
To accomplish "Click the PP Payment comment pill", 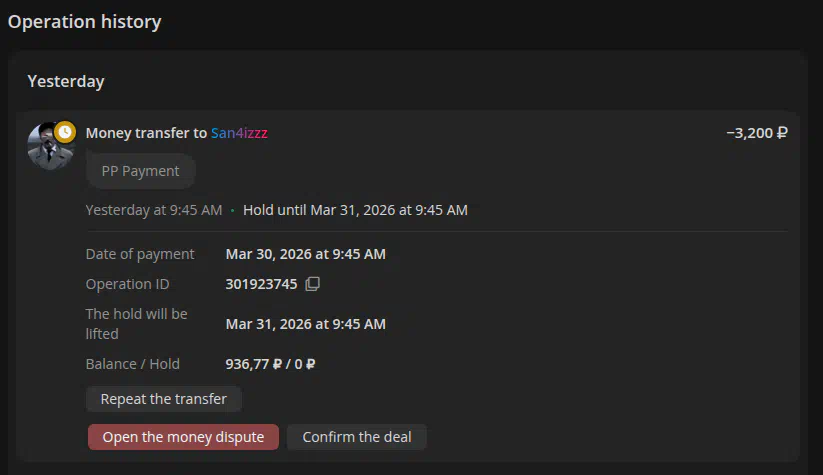I will tap(140, 171).
